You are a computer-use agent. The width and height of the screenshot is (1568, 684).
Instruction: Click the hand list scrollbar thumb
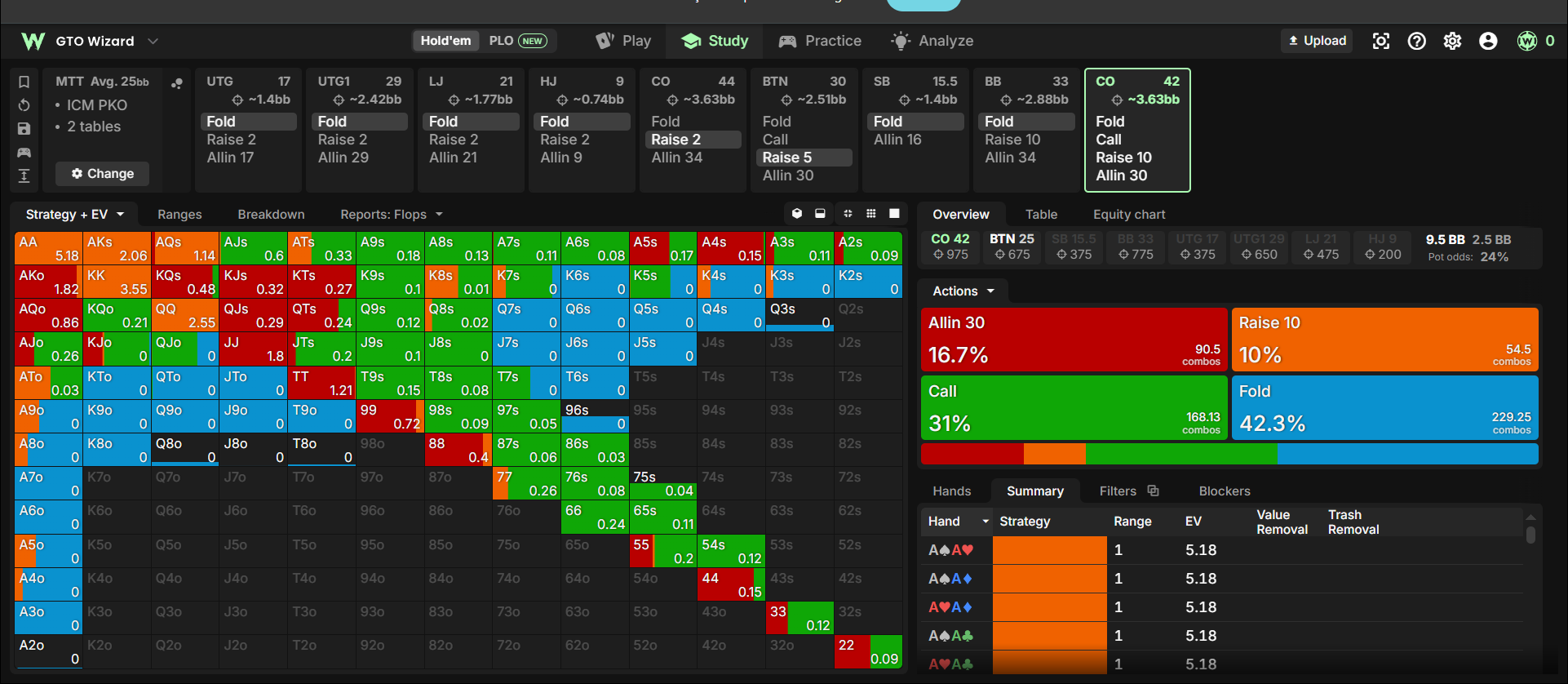[x=1530, y=535]
